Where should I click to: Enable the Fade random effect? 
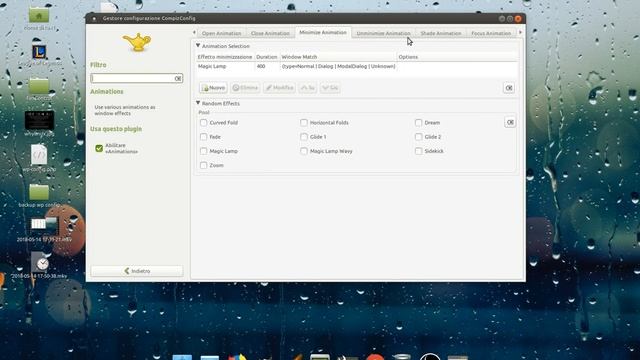203,137
